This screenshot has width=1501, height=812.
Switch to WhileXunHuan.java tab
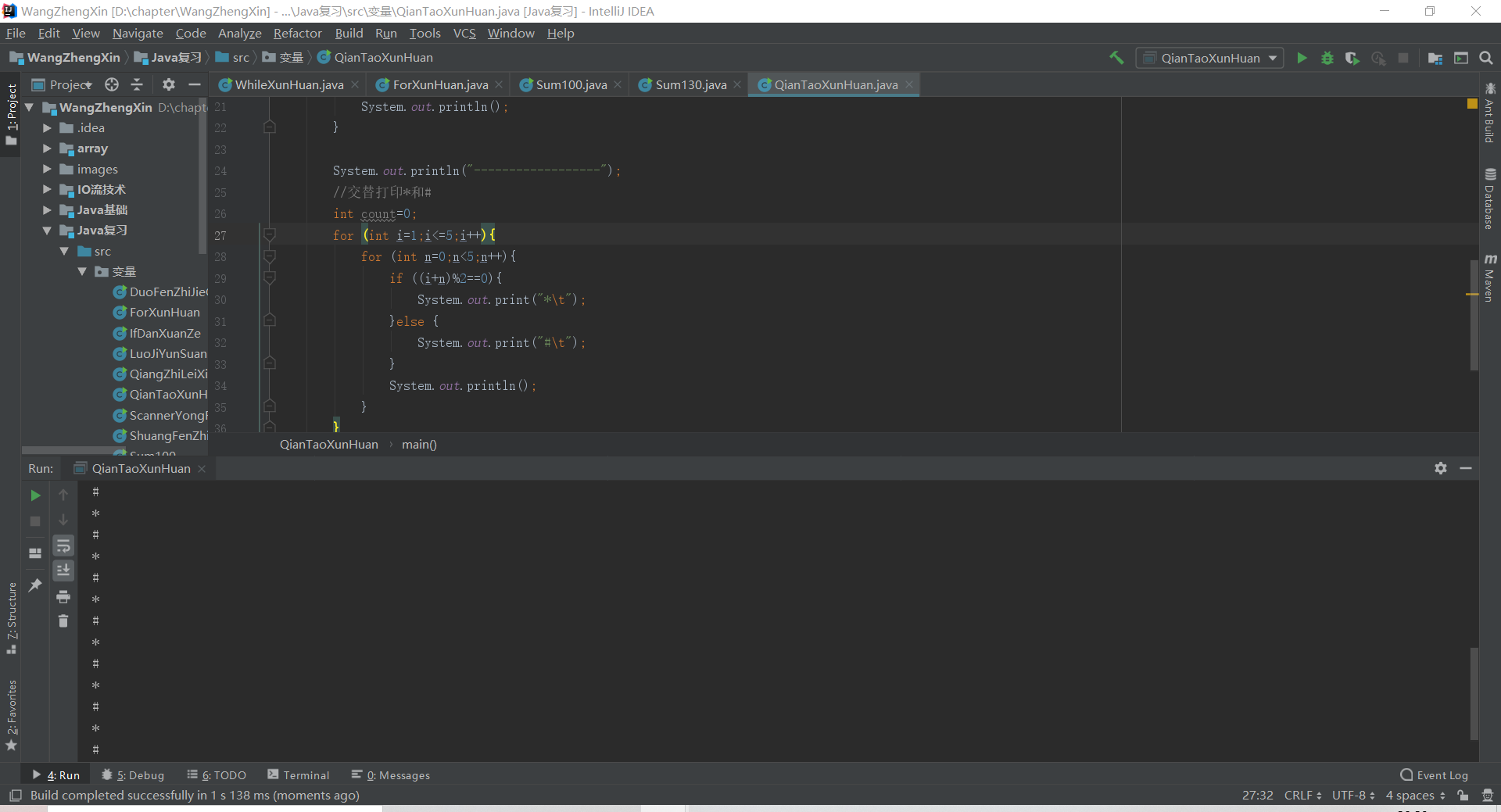288,84
